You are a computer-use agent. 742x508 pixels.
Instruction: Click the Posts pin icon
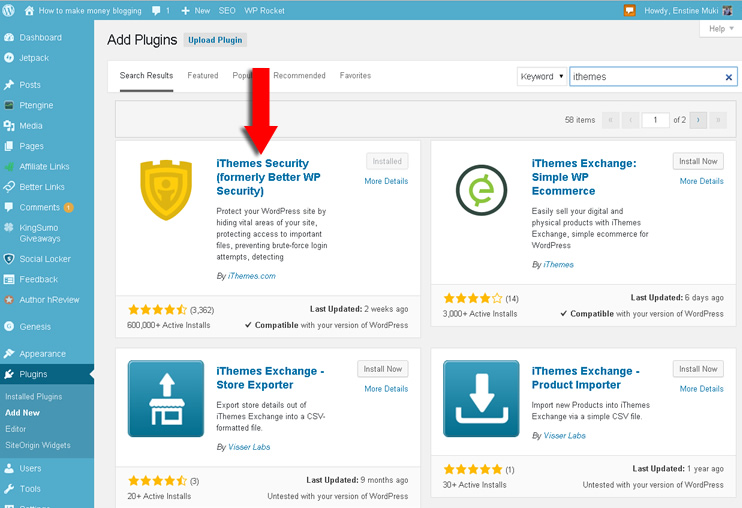point(9,85)
